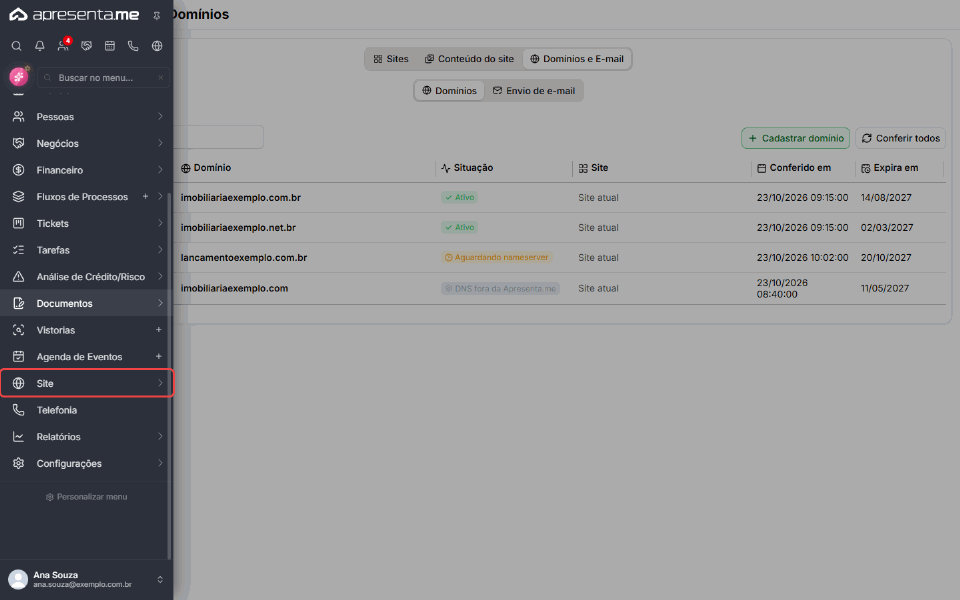Open domain imobiliariaexemplo.net.br
960x600 pixels.
click(x=238, y=228)
